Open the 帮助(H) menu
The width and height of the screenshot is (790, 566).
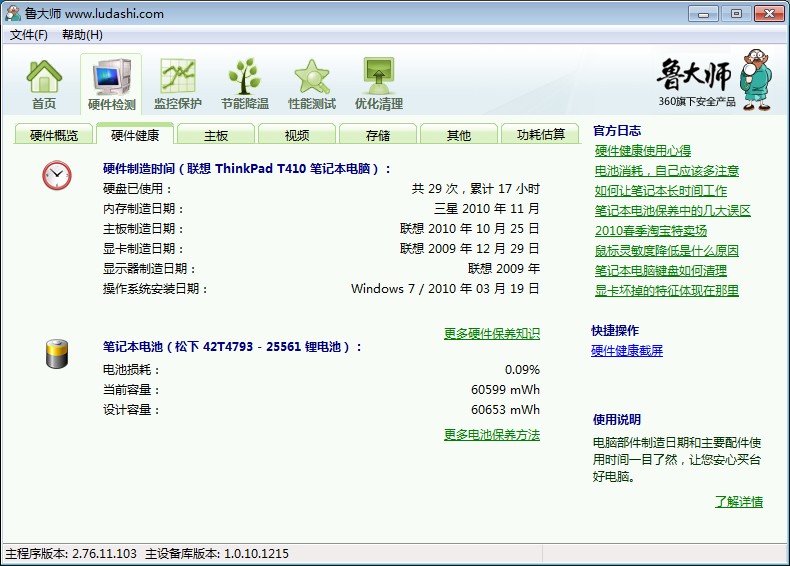point(82,35)
